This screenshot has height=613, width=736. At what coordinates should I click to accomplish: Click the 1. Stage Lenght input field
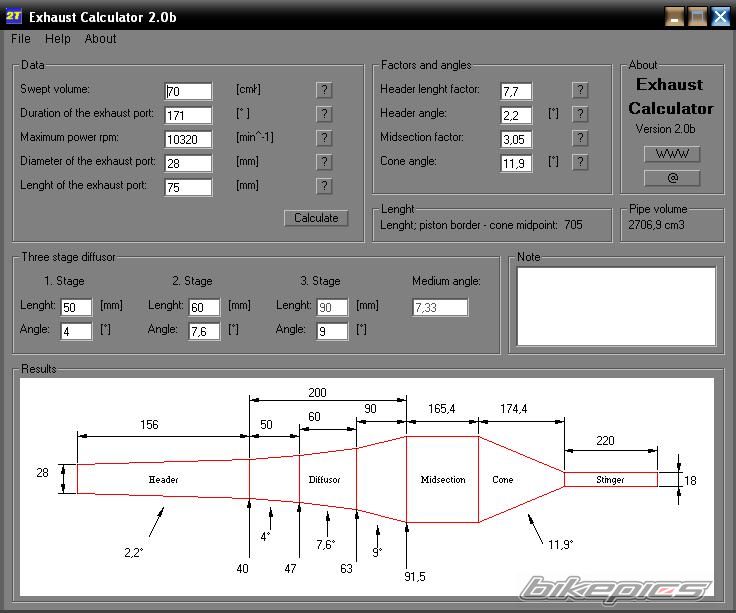76,307
